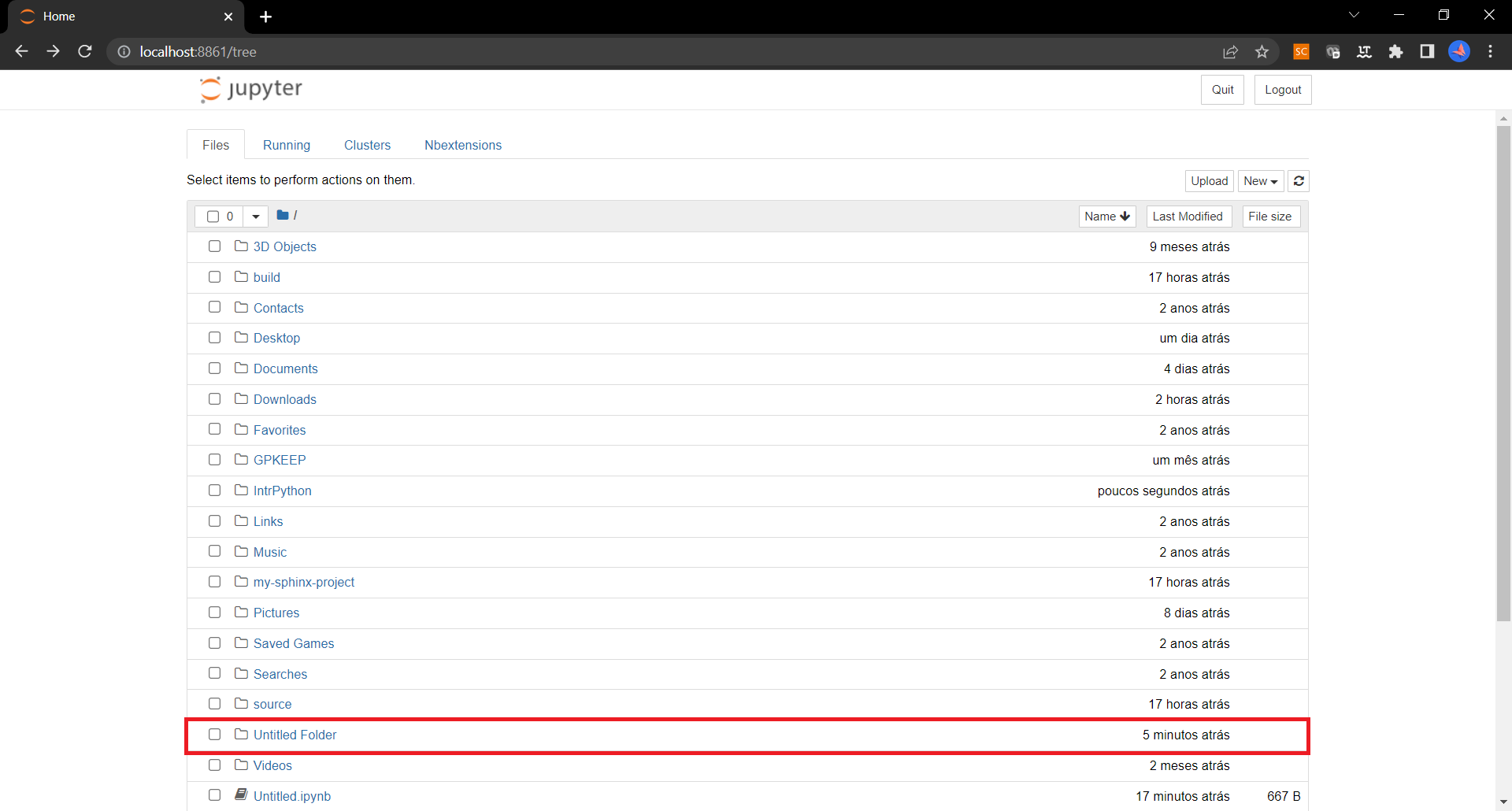Check the Untitled Folder checkbox
The height and width of the screenshot is (811, 1512).
(214, 735)
